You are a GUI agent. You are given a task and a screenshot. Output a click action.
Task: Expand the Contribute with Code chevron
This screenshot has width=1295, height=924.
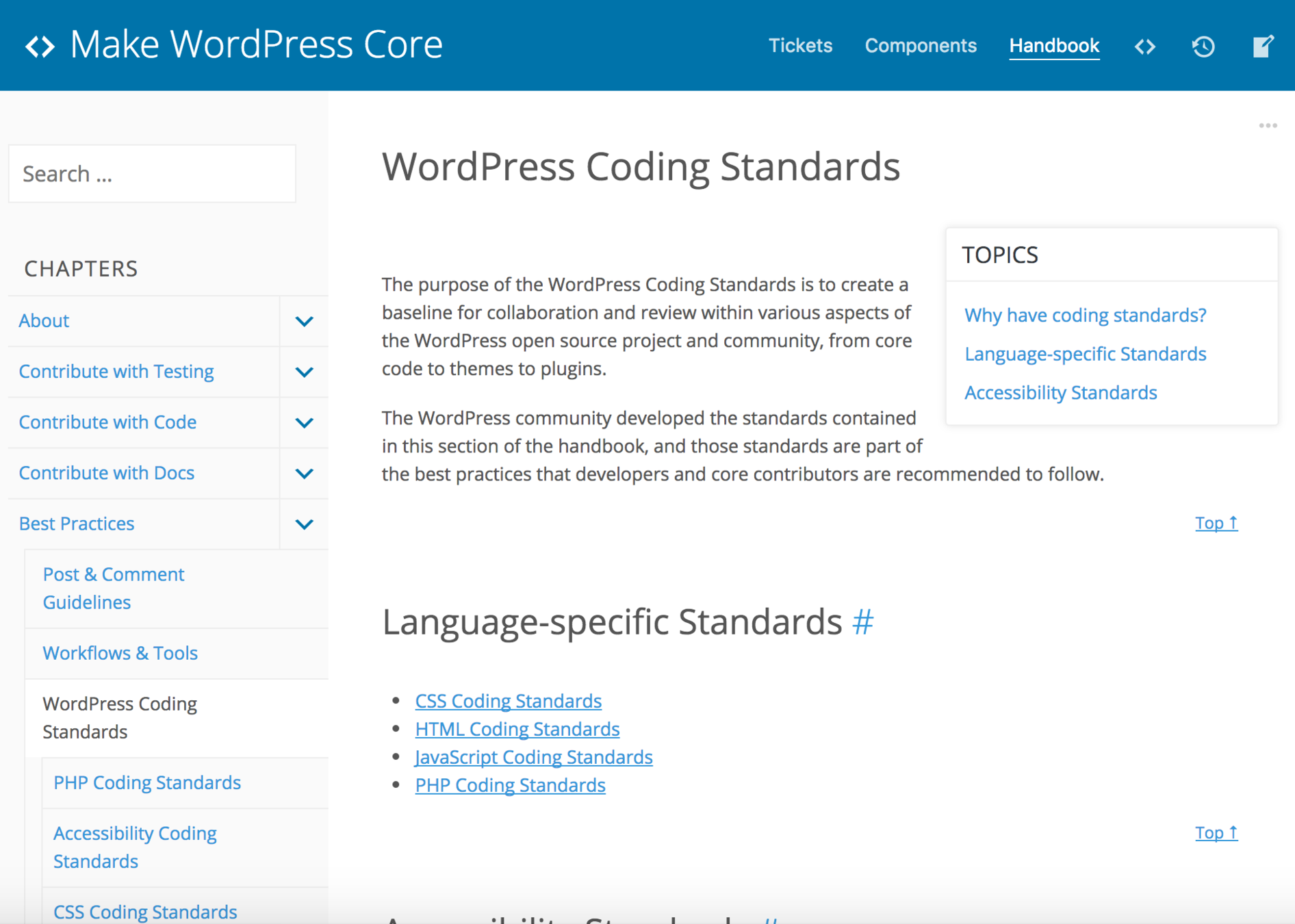[x=304, y=422]
